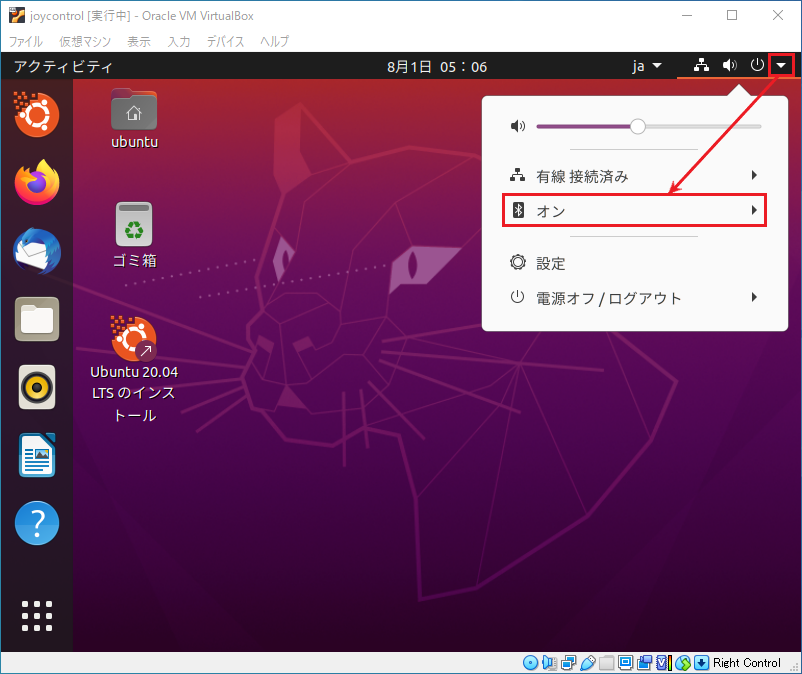Open the Help icon in the dock
The height and width of the screenshot is (674, 802).
pyautogui.click(x=37, y=523)
